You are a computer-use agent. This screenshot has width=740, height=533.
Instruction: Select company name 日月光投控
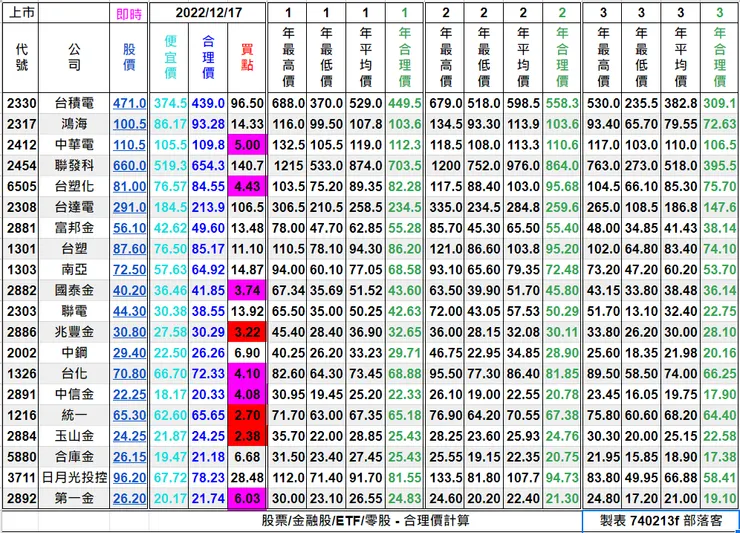click(x=74, y=477)
